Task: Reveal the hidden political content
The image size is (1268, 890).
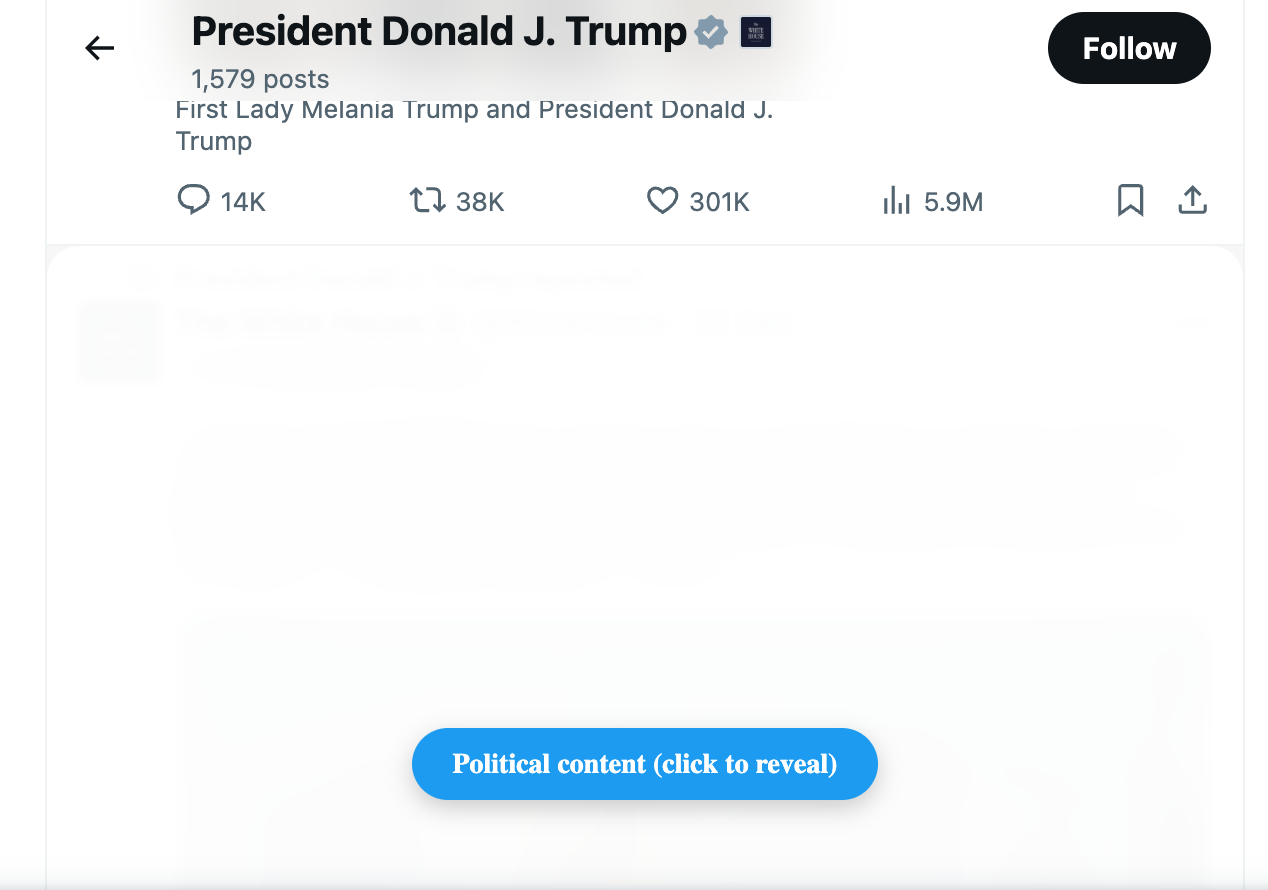Action: [x=644, y=763]
